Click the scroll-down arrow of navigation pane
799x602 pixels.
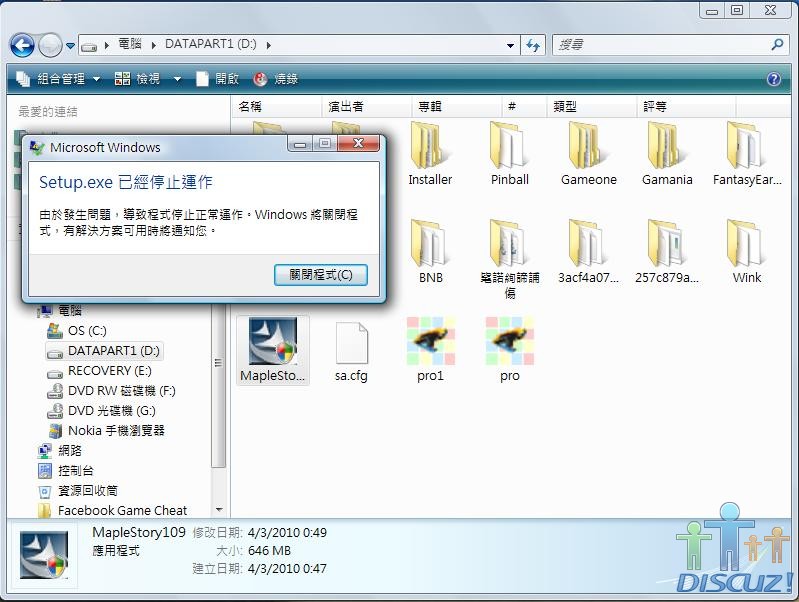click(219, 510)
